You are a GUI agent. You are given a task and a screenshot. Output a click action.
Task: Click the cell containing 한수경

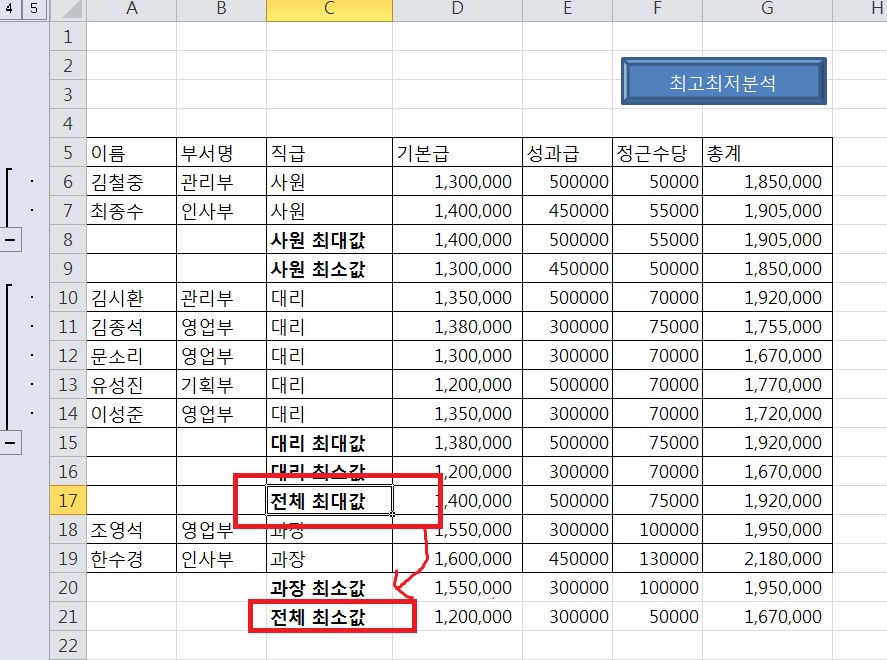131,560
